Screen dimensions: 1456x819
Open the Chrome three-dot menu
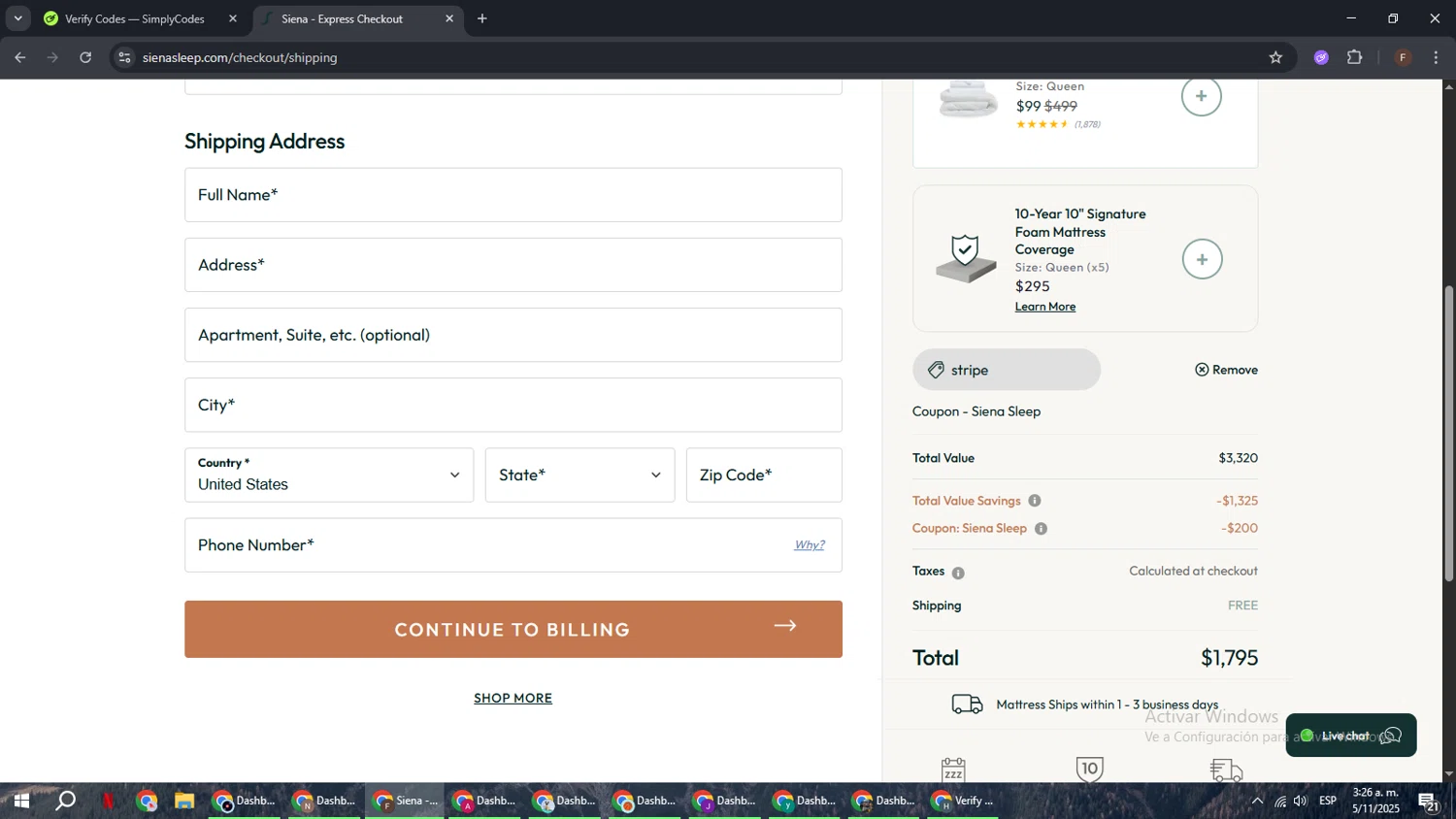pos(1437,57)
